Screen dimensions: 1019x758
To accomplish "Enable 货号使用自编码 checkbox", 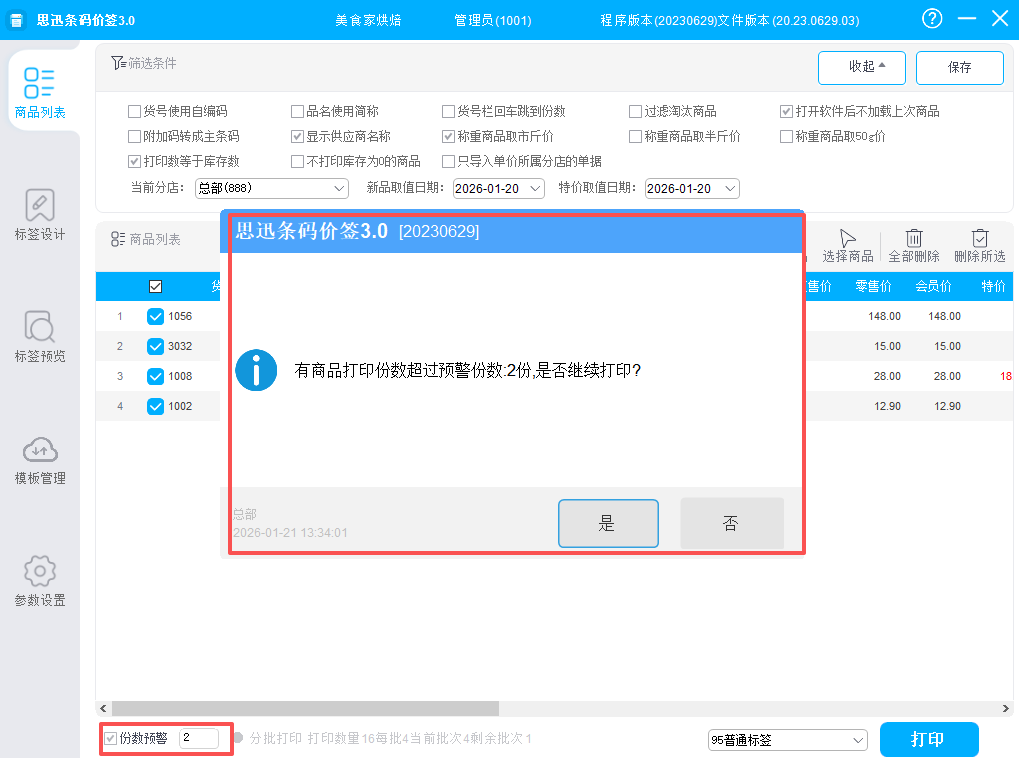I will click(x=135, y=112).
